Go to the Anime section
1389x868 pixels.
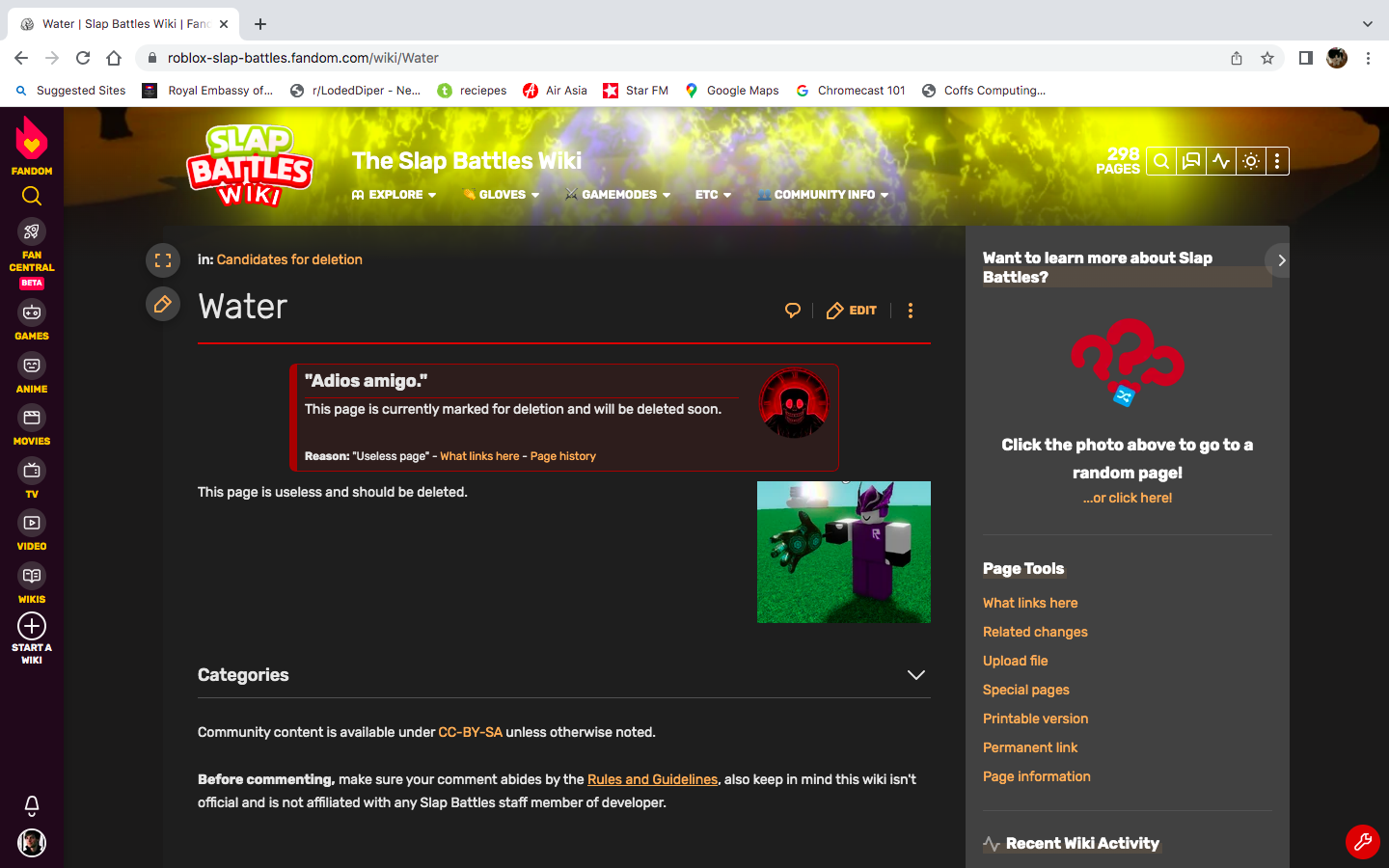pos(32,373)
